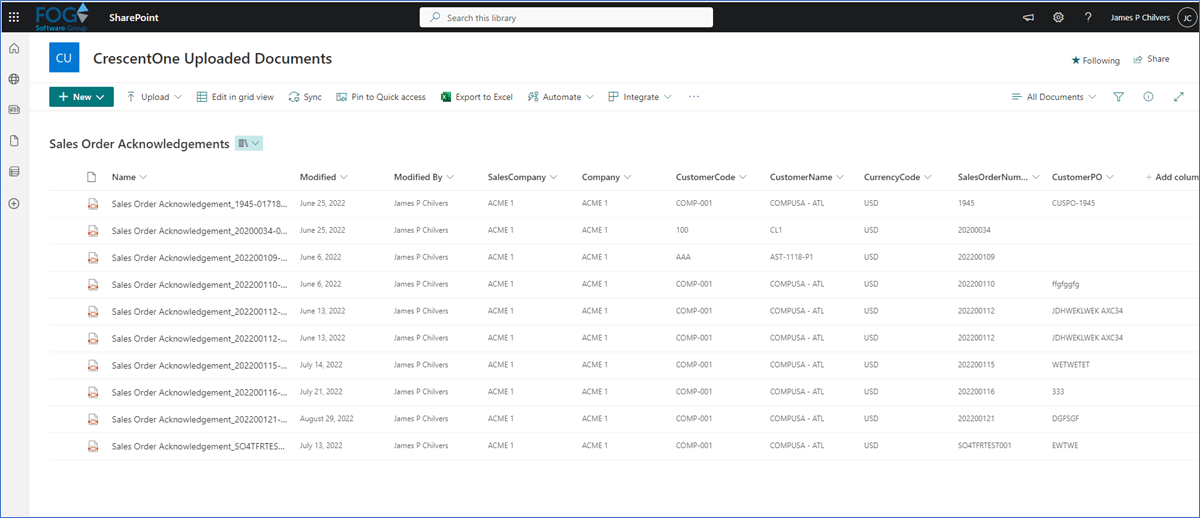
Task: Open the filter pane funnel icon
Action: click(1119, 97)
